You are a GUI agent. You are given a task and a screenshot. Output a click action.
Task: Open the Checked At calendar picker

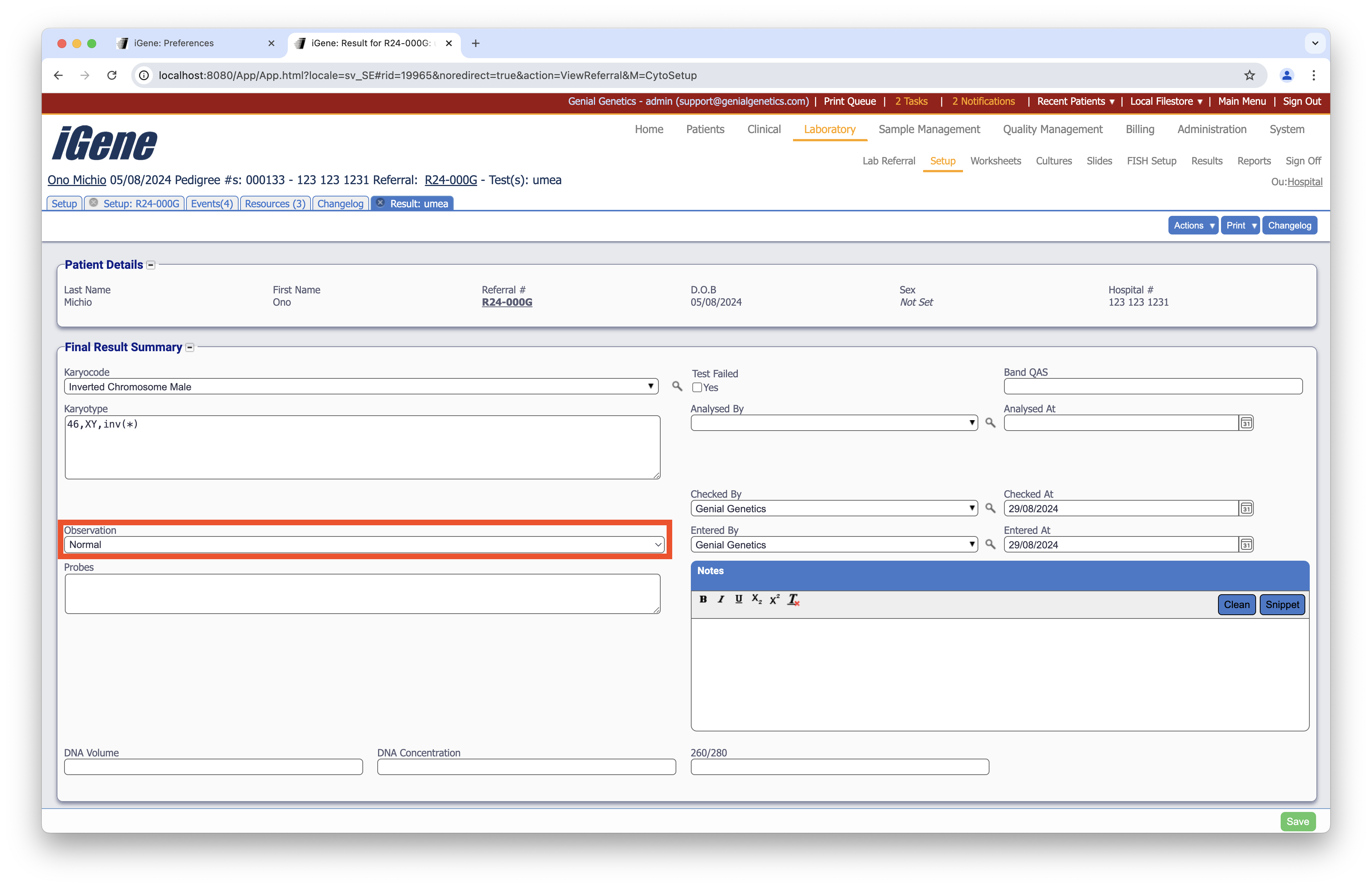point(1246,508)
